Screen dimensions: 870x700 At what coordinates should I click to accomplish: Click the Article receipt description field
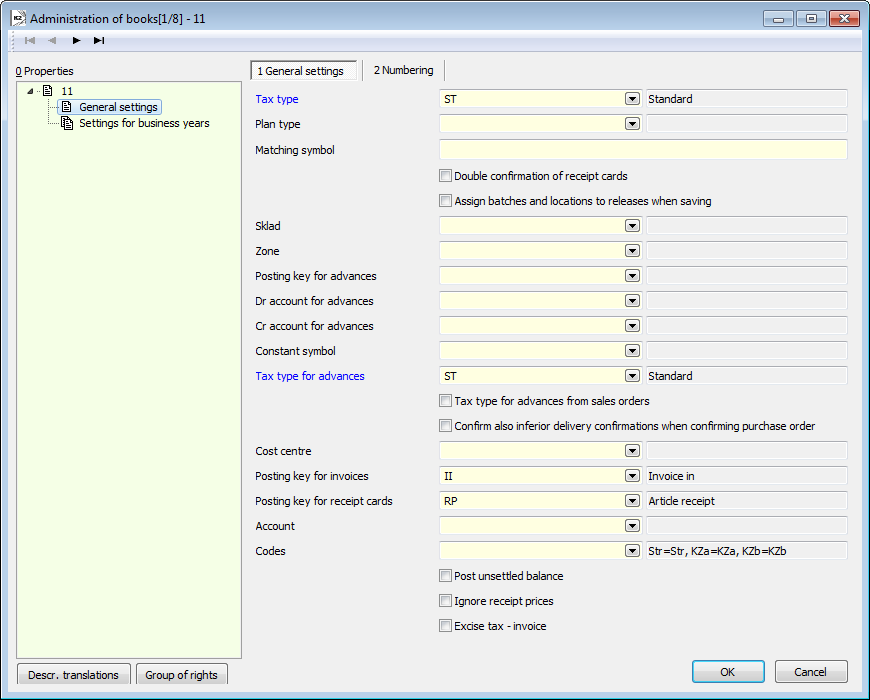pyautogui.click(x=747, y=500)
